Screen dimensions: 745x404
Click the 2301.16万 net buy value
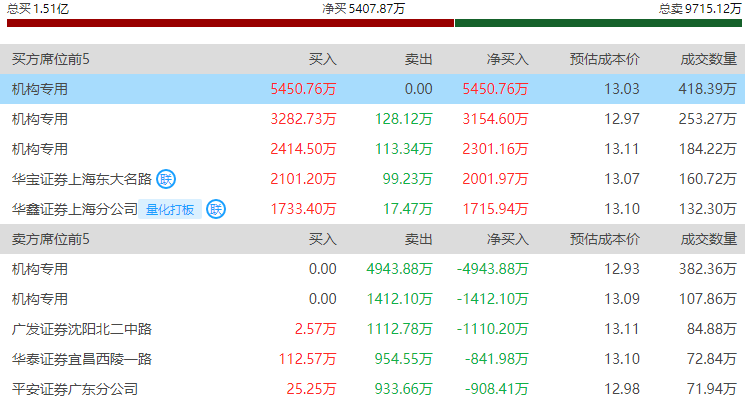tap(495, 149)
